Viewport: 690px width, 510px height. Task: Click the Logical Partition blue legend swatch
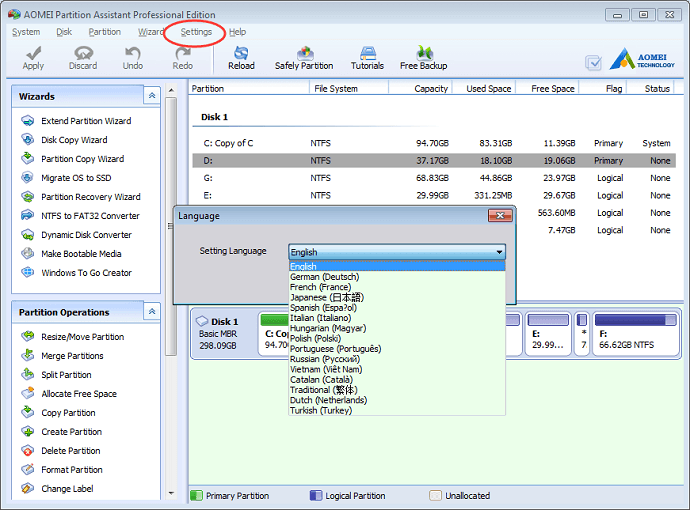tap(316, 495)
